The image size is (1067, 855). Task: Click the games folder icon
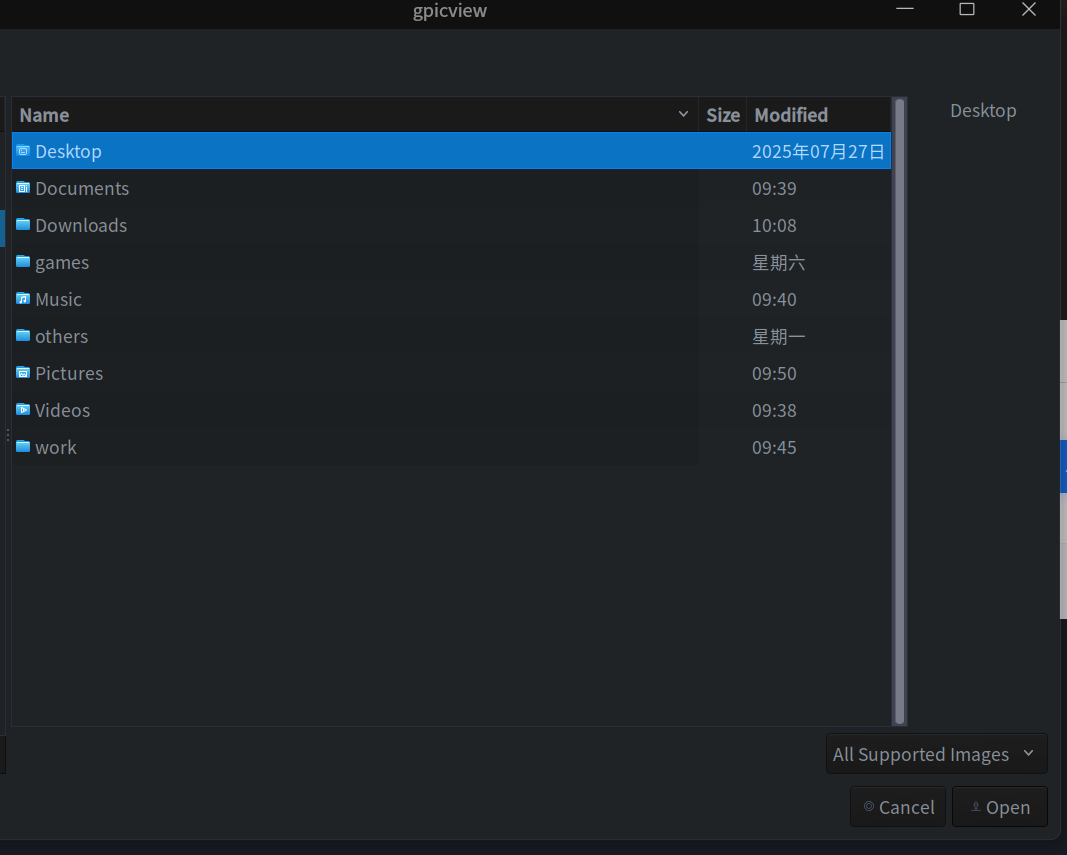tap(23, 261)
